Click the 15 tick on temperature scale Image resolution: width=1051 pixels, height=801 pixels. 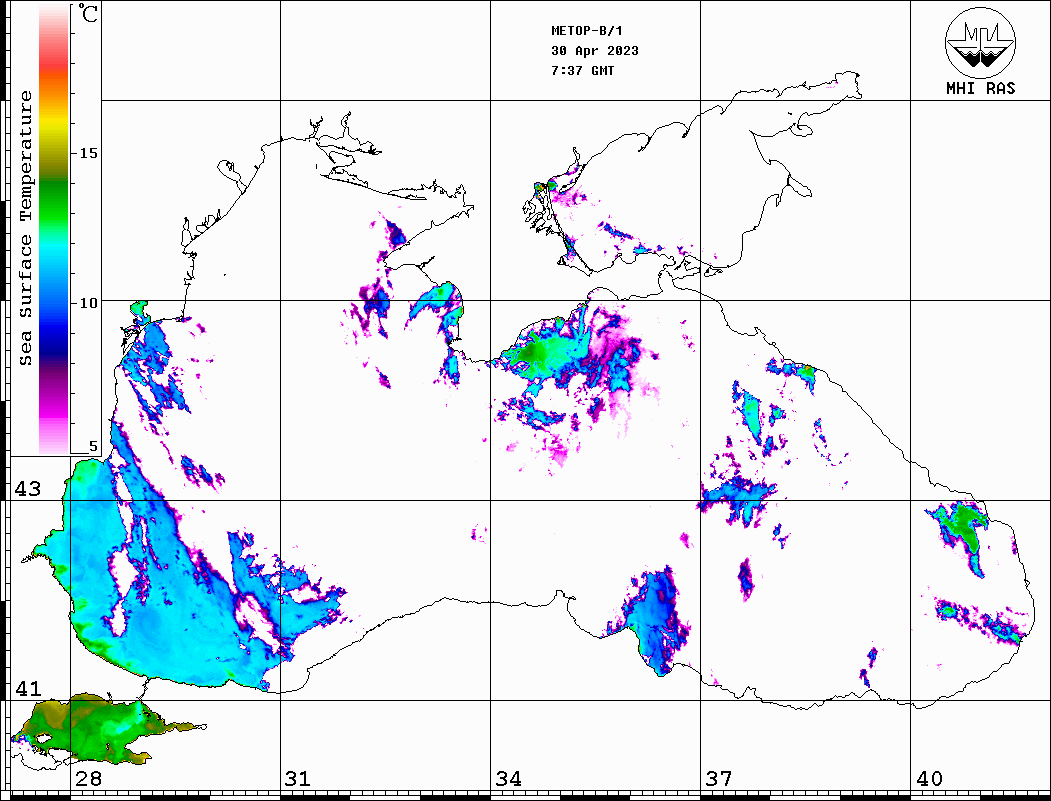88,153
